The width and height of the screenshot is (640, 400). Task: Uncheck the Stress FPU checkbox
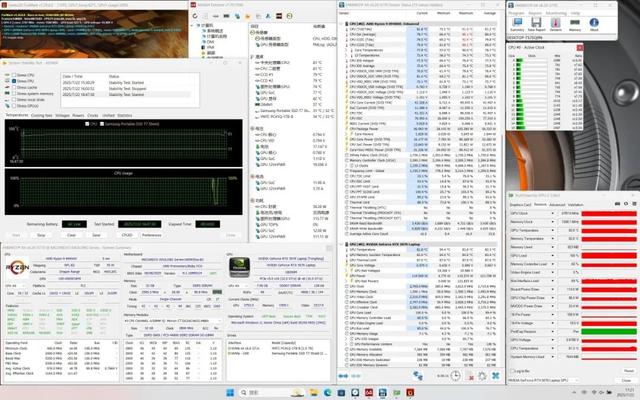tap(14, 81)
